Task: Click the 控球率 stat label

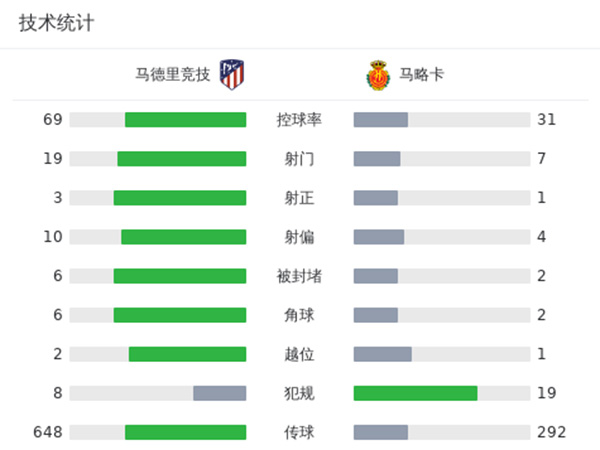Action: pos(299,120)
